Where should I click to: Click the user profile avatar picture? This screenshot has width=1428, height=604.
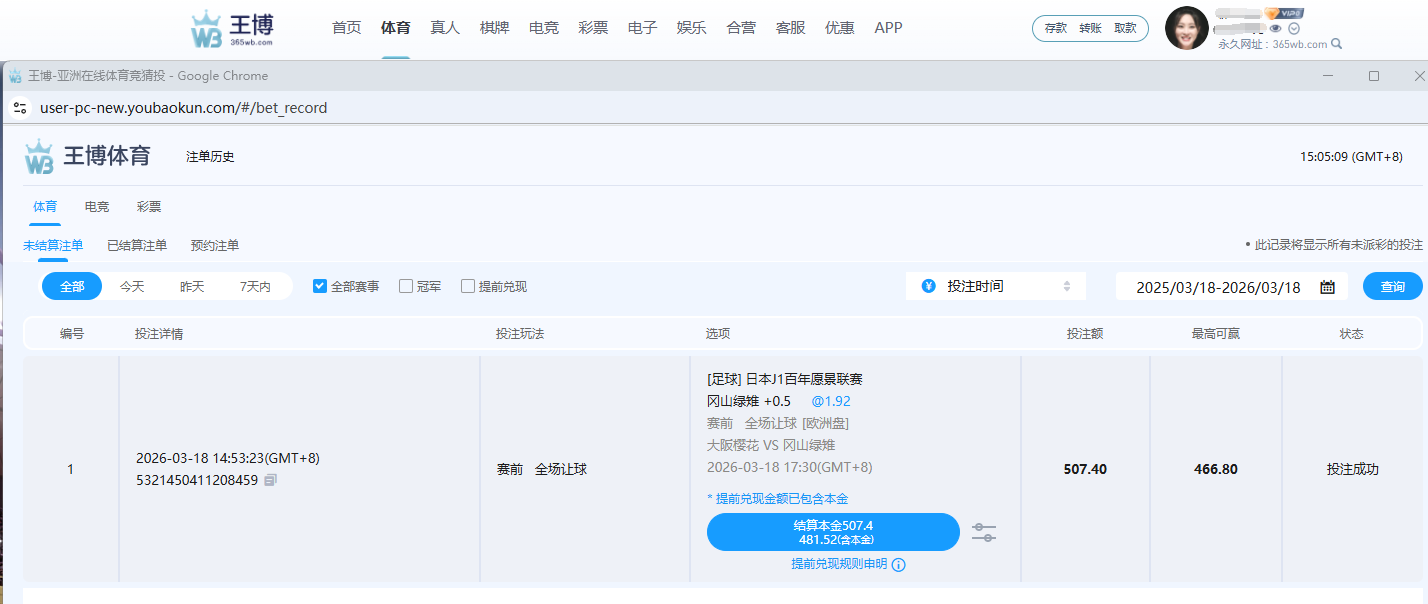(x=1186, y=28)
